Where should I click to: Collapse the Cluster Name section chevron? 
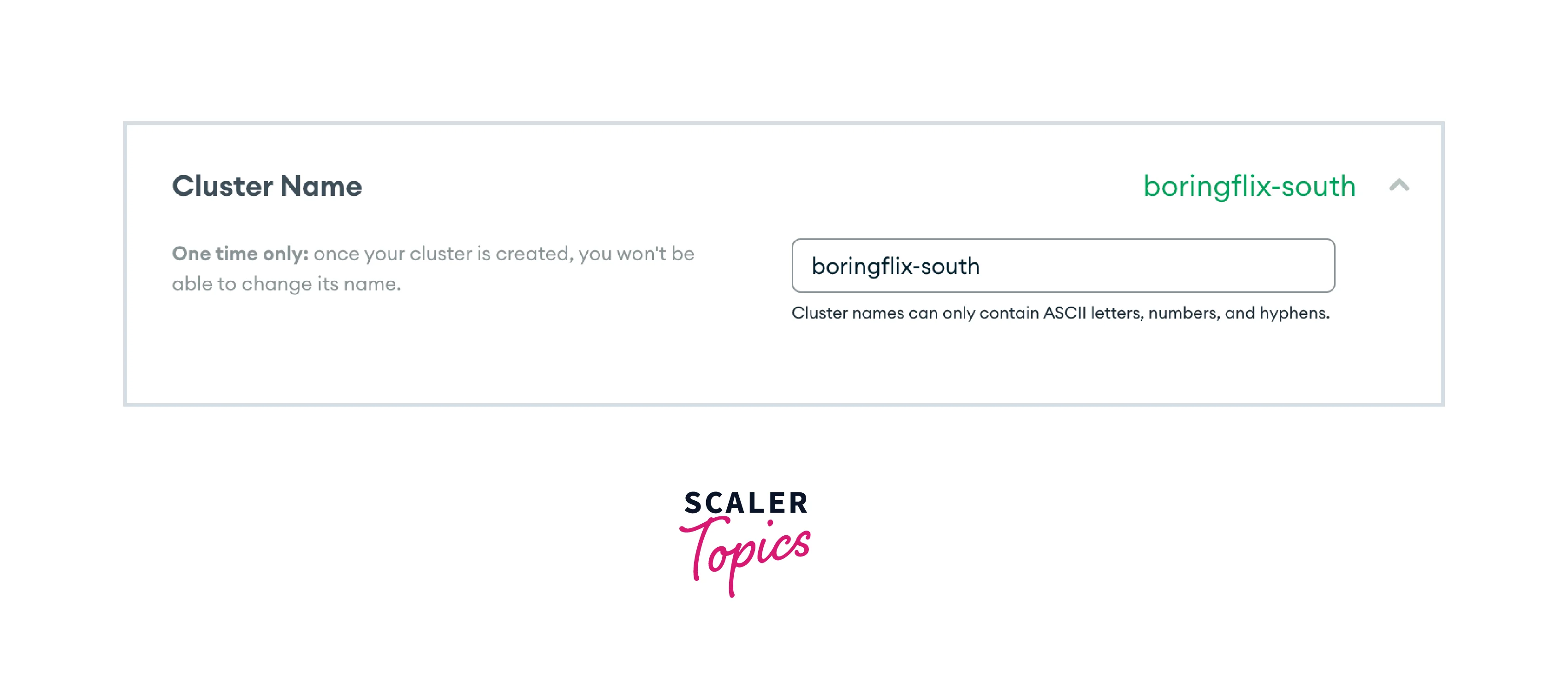coord(1399,185)
